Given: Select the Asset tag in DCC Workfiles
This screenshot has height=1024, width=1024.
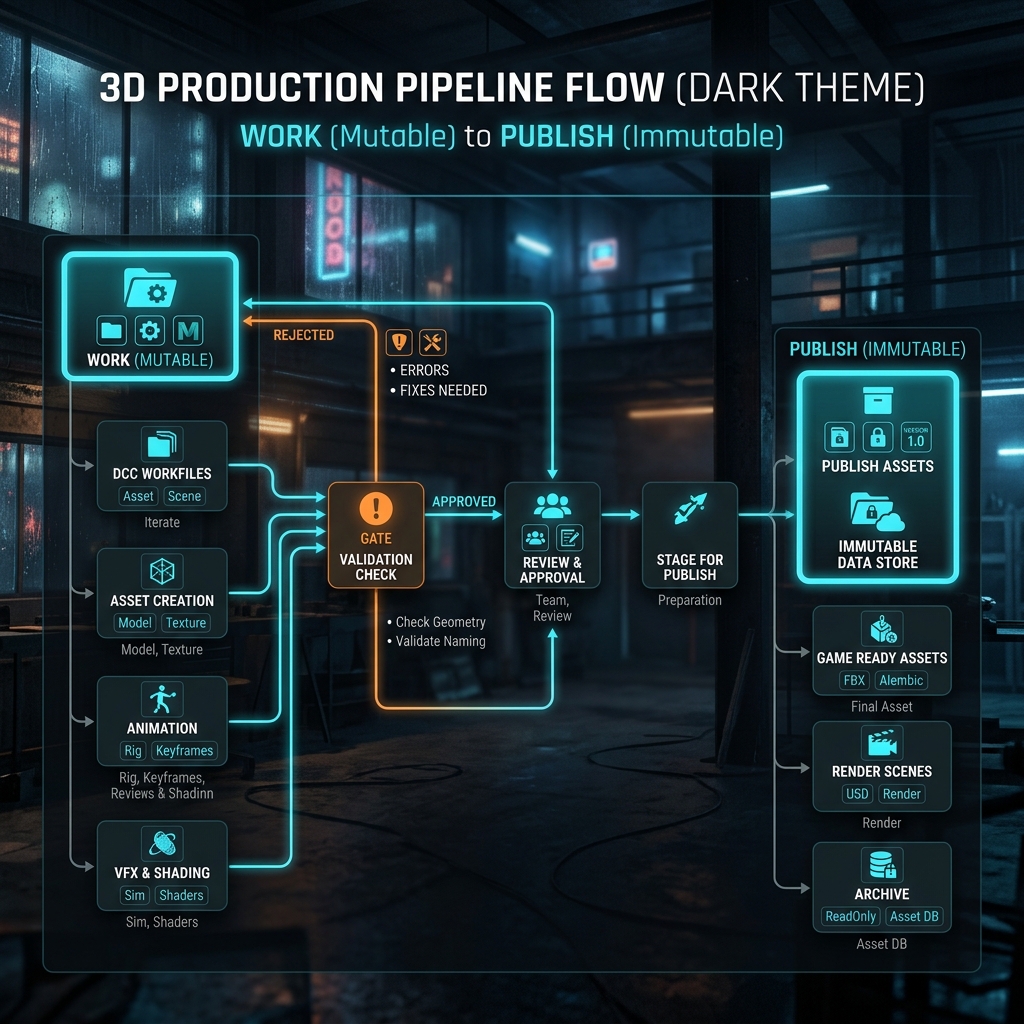Looking at the screenshot, I should click(138, 496).
